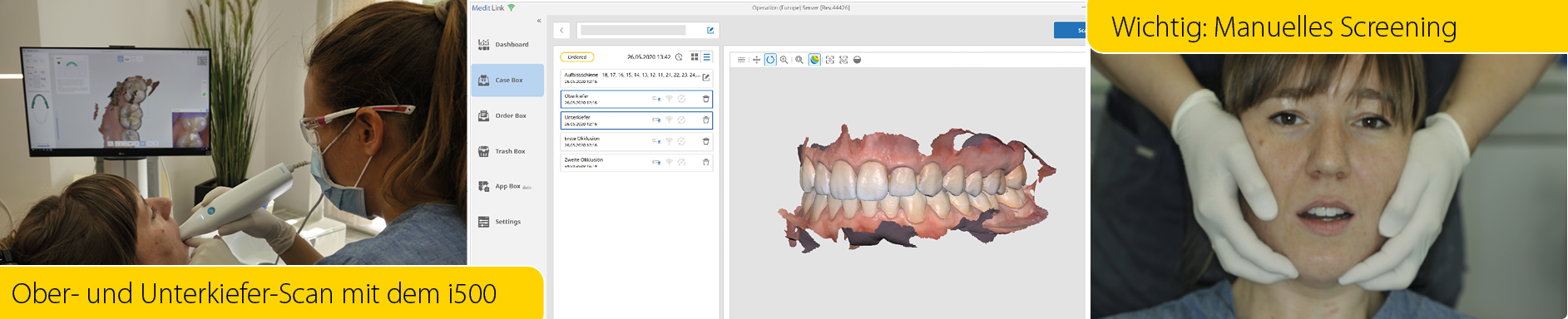Click scanner icon on Zweite Okklusion row
Viewport: 1568px width, 319px height.
pos(656,162)
